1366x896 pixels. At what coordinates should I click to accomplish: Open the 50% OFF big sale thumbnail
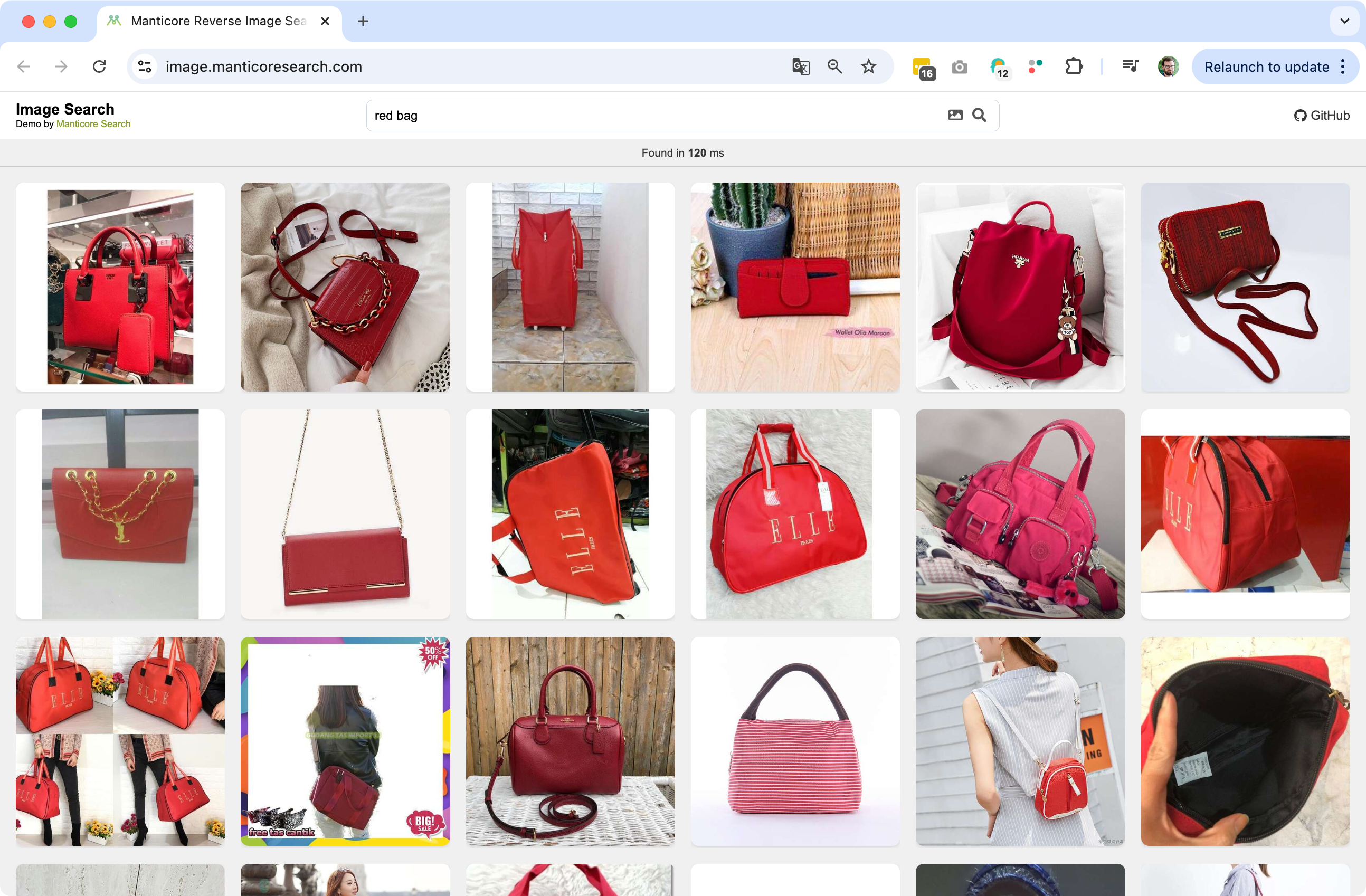(346, 741)
